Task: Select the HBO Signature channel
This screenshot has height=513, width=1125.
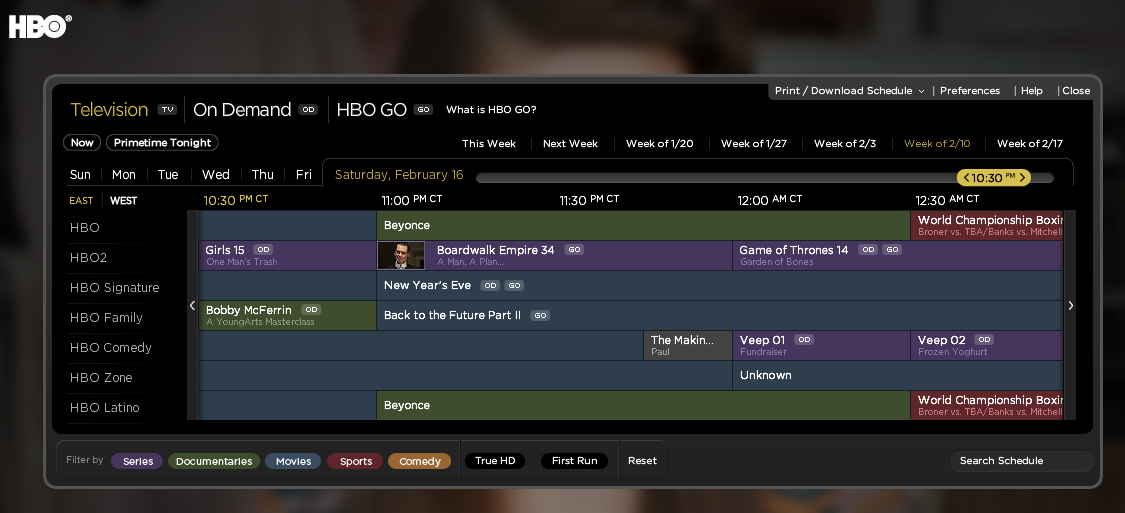Action: [114, 288]
